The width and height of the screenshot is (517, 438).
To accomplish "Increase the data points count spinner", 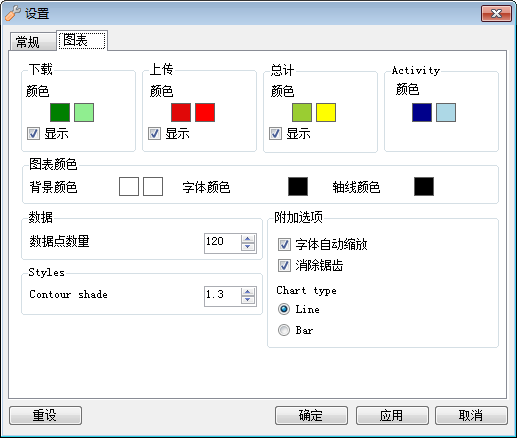I will point(248,239).
